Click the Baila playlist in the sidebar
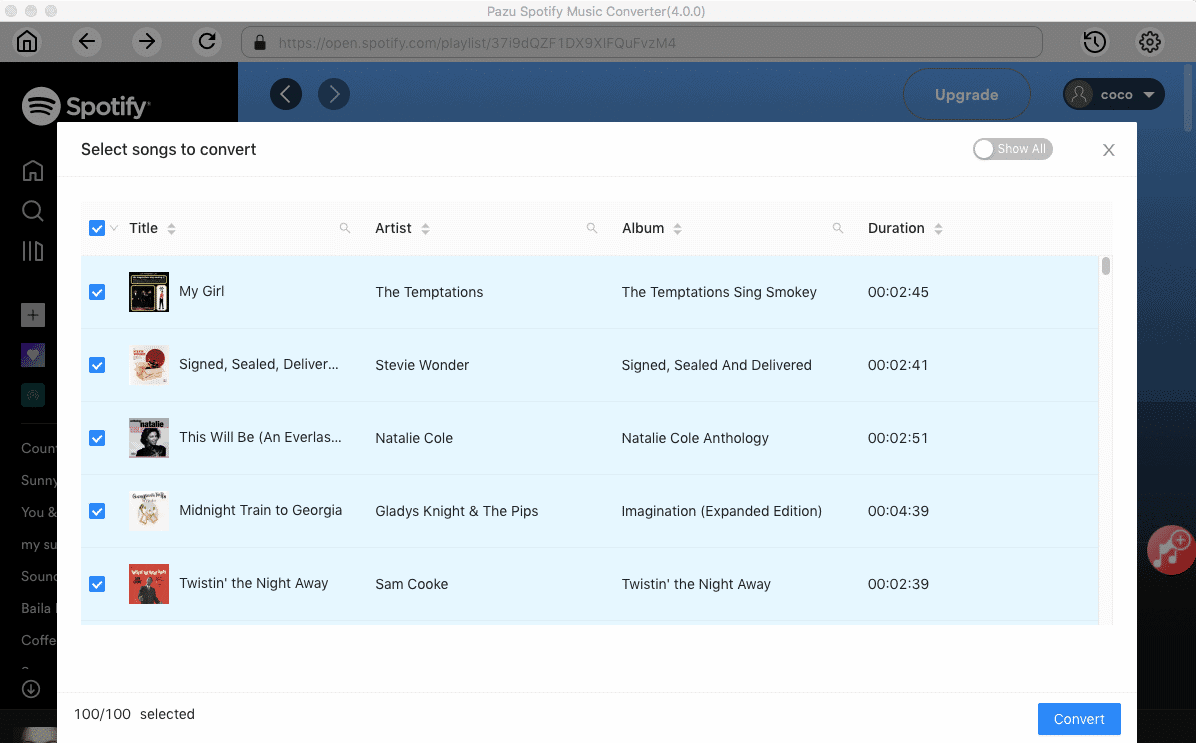The height and width of the screenshot is (743, 1196). click(x=36, y=608)
